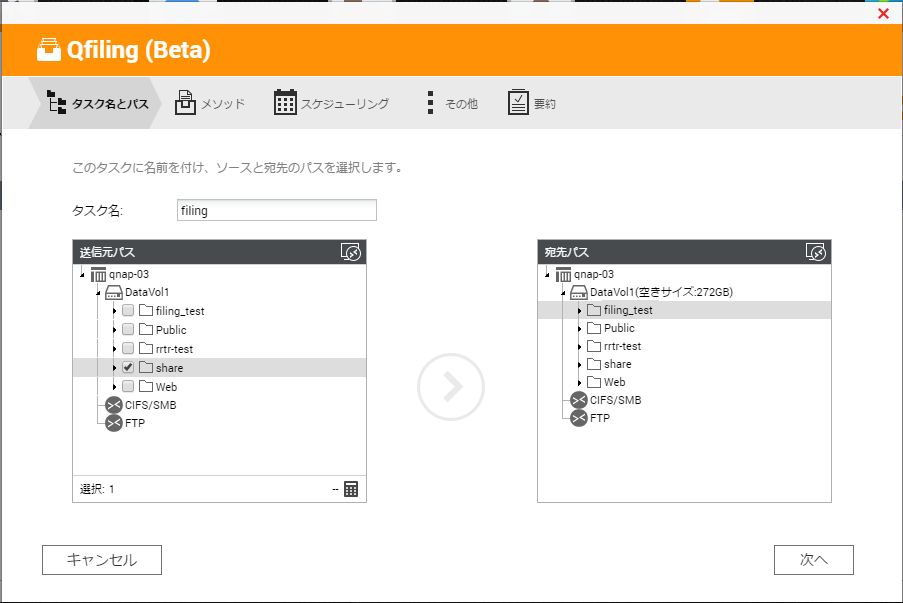Expand the rrtr-test folder in destination tree
Viewport: 903px width, 603px height.
click(579, 346)
